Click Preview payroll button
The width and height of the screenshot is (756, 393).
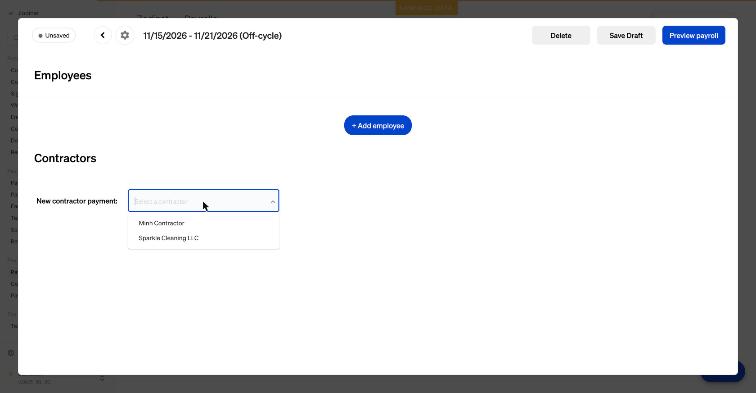tap(693, 36)
